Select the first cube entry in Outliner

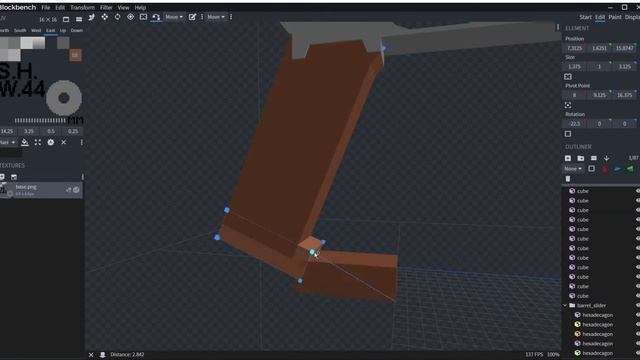601,191
